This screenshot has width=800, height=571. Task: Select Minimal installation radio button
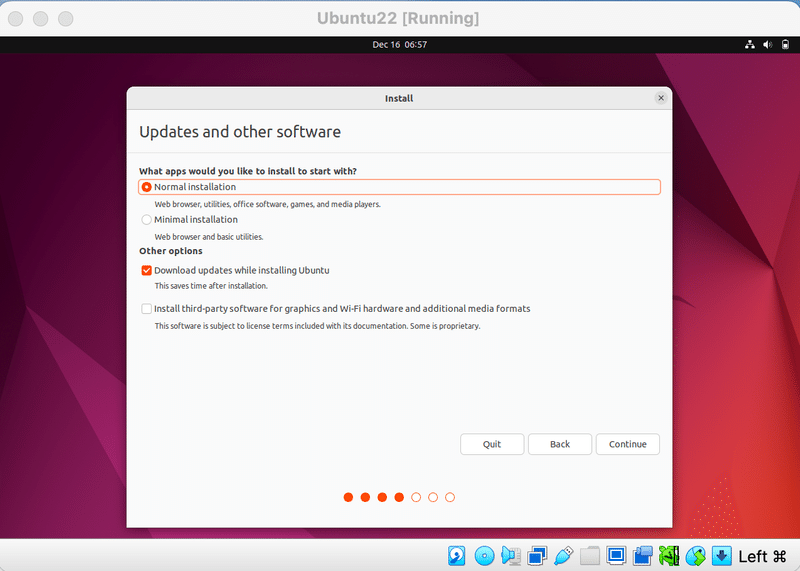pos(146,220)
